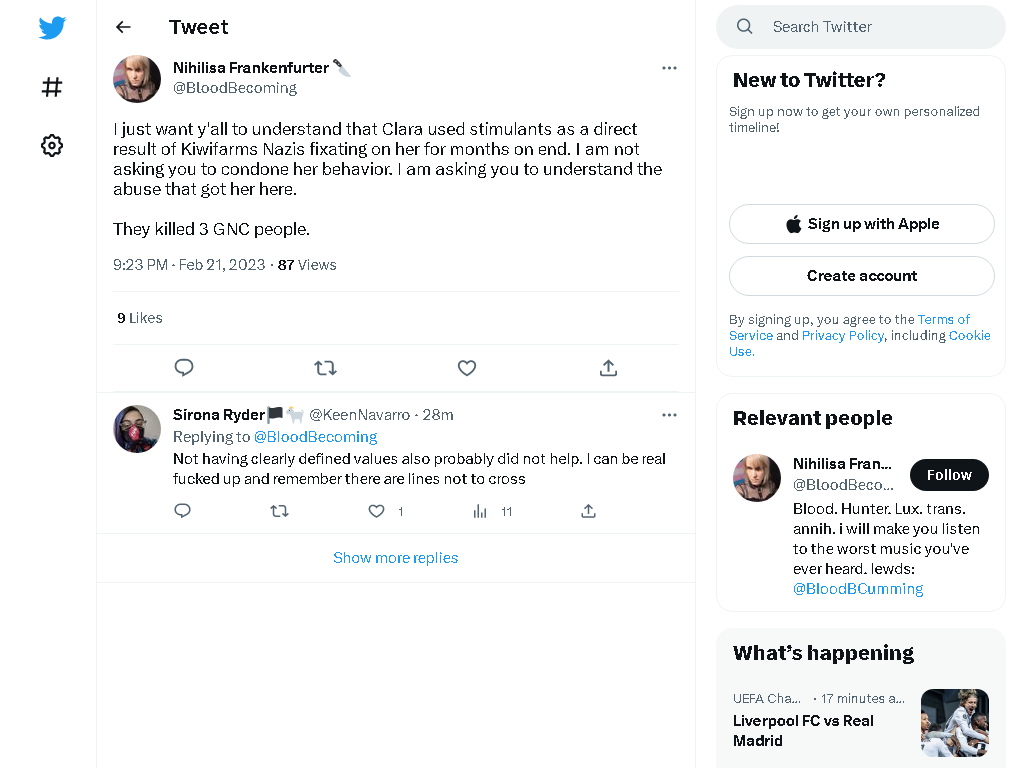Reply to the main tweet via speech bubble
1024x768 pixels.
point(184,368)
